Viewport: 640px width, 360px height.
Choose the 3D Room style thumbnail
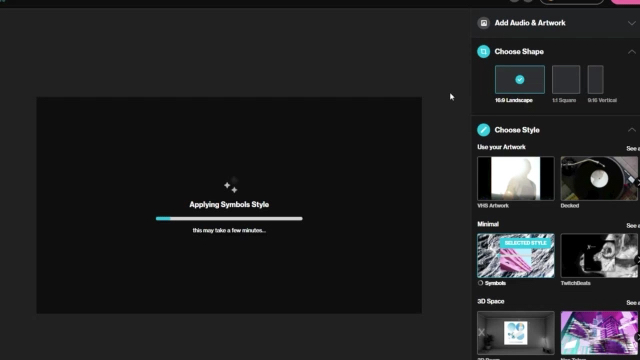click(516, 333)
